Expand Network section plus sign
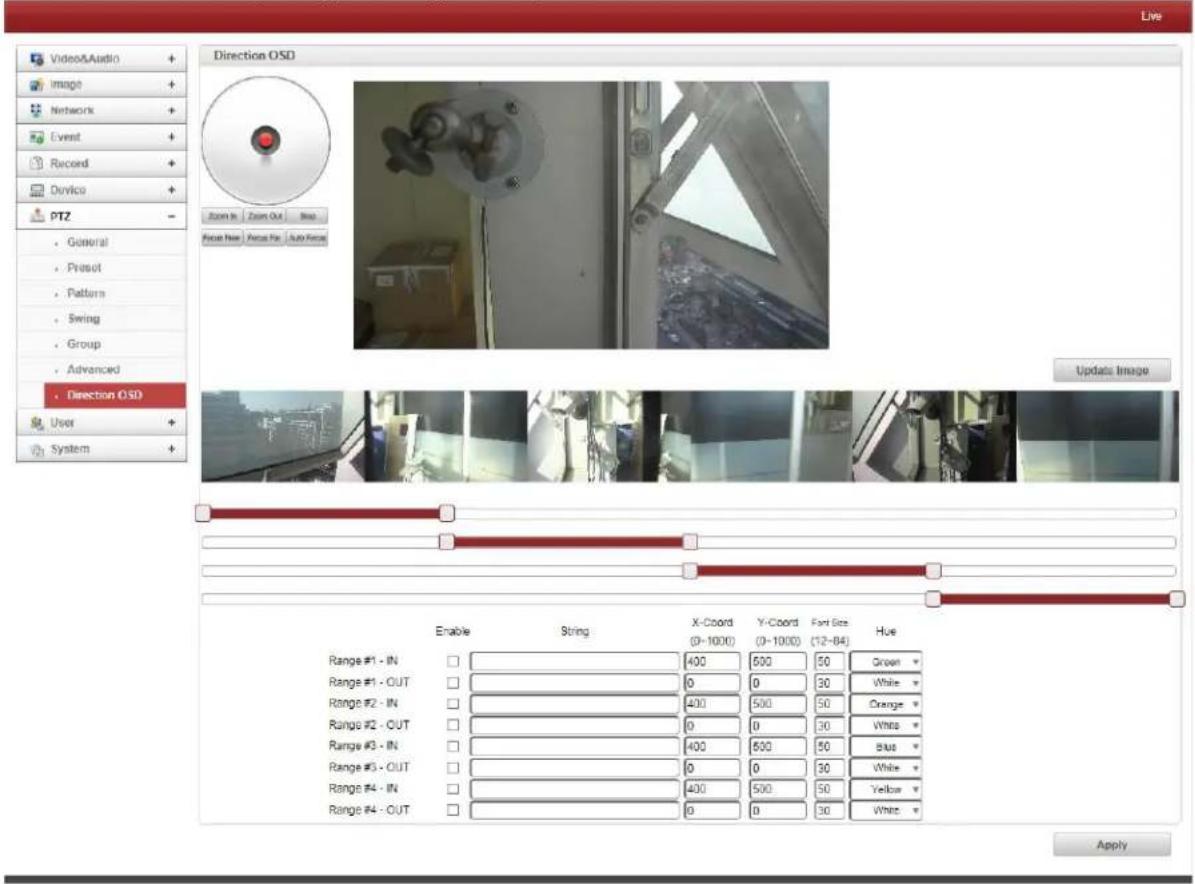The height and width of the screenshot is (884, 1195). (x=171, y=110)
